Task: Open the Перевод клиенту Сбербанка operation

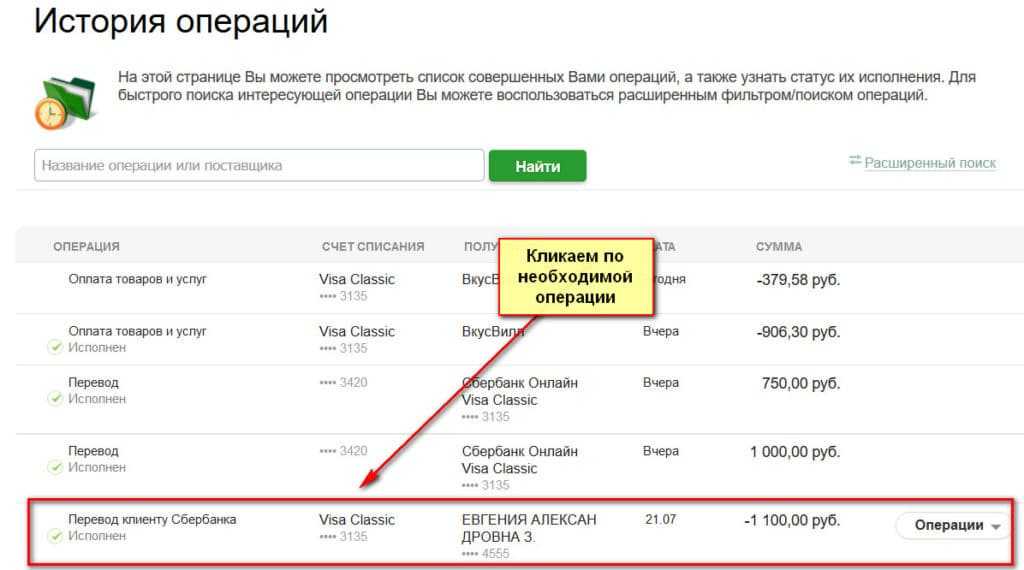Action: point(521,533)
